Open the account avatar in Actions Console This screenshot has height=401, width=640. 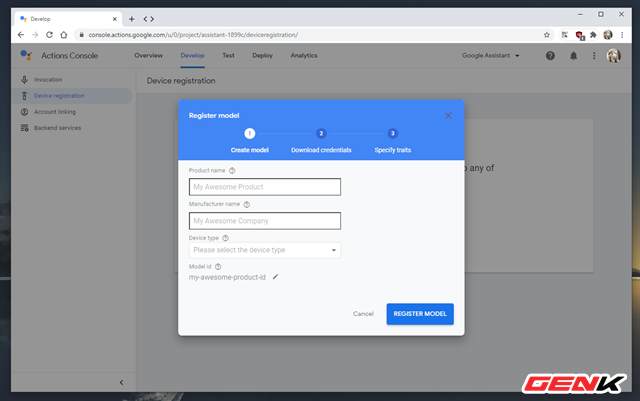coord(613,56)
